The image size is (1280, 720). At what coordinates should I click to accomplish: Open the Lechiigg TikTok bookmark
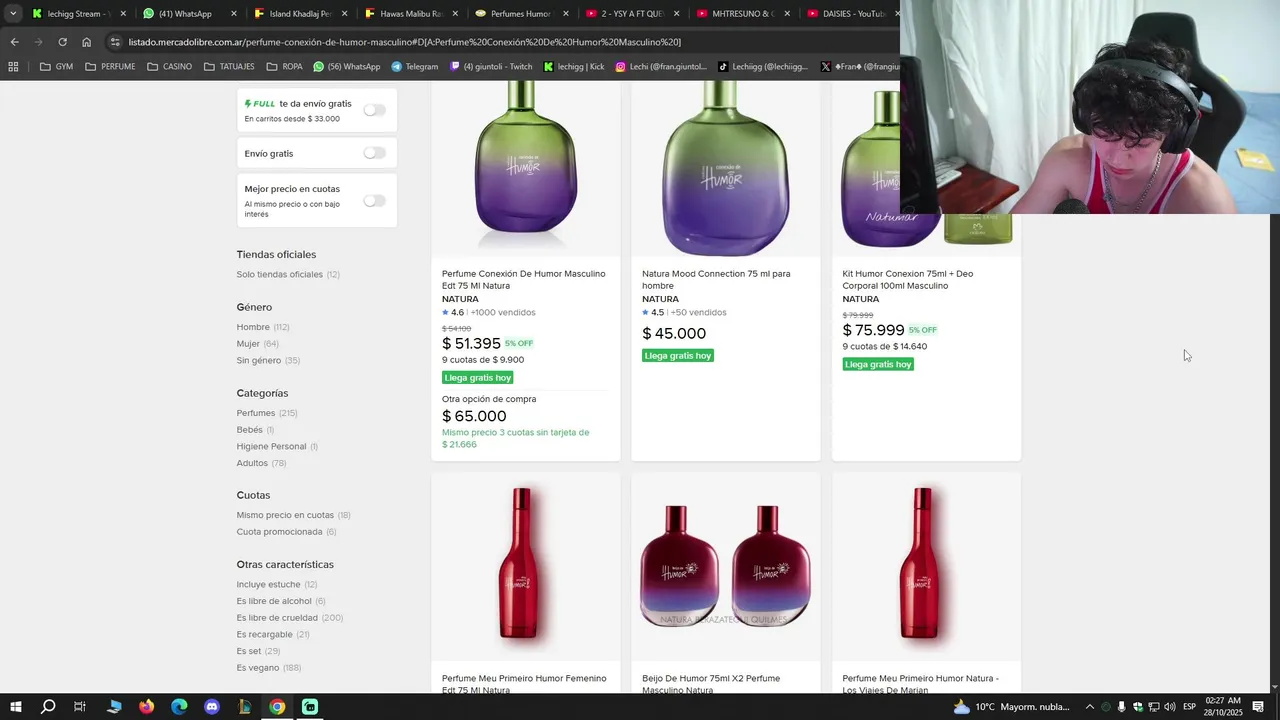tap(762, 67)
